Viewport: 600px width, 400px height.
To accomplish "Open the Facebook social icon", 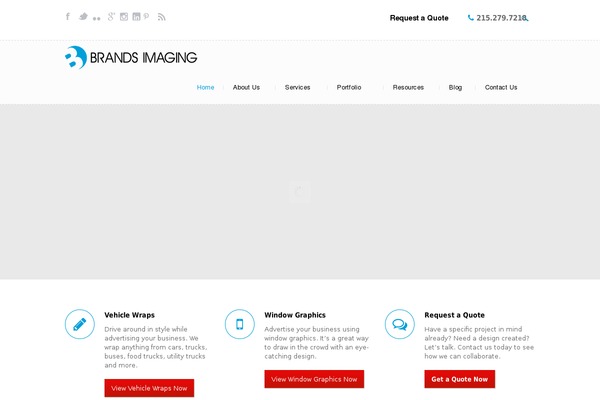I will 68,16.
